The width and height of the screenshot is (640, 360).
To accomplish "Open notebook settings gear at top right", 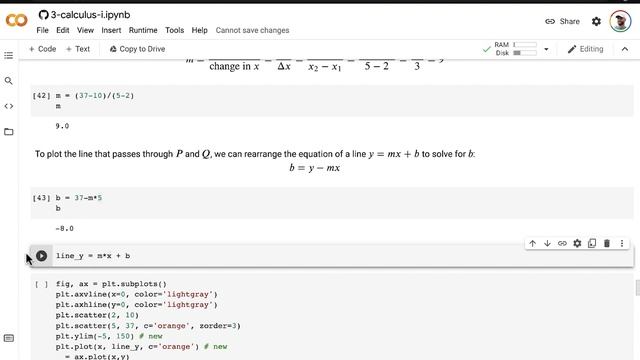I will (x=596, y=21).
